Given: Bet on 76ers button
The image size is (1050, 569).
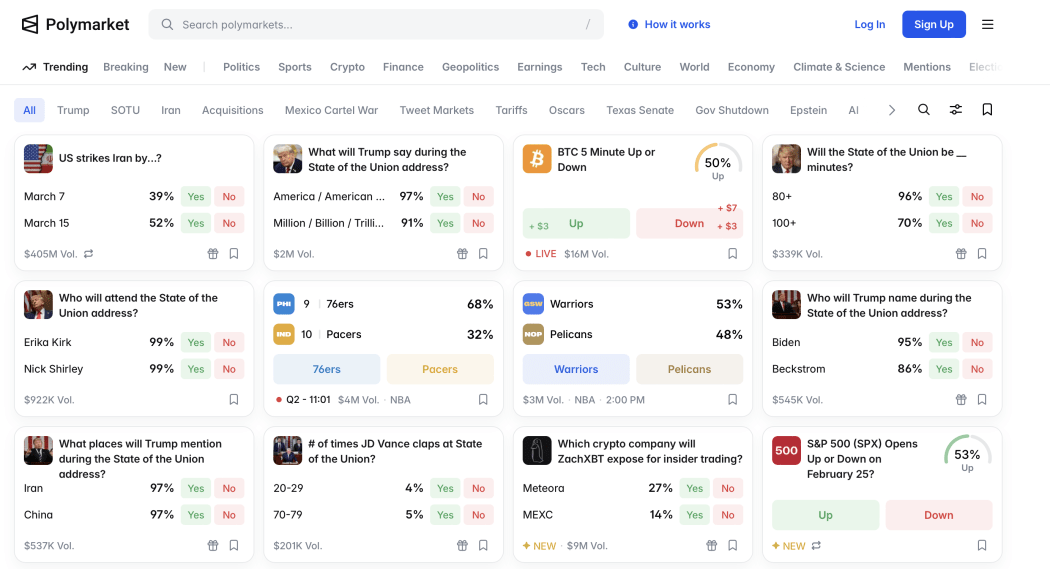Looking at the screenshot, I should click(326, 369).
